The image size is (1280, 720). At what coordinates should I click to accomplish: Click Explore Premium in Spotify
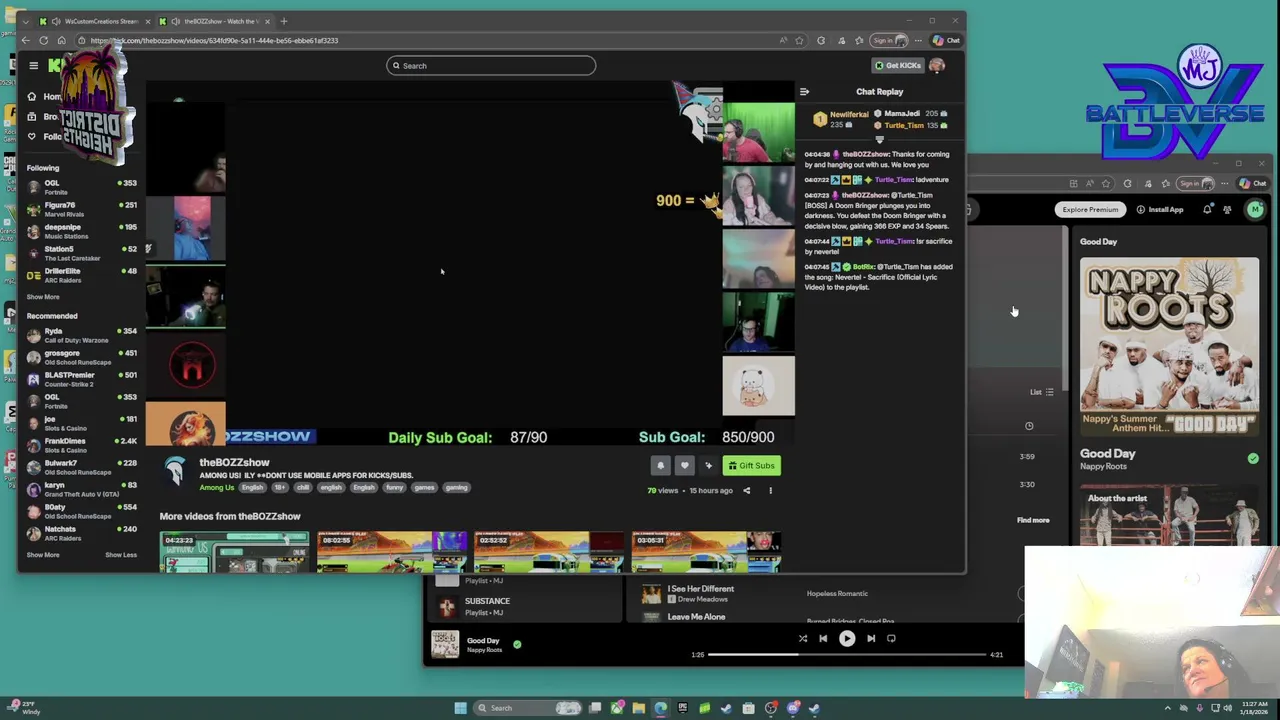click(1090, 210)
